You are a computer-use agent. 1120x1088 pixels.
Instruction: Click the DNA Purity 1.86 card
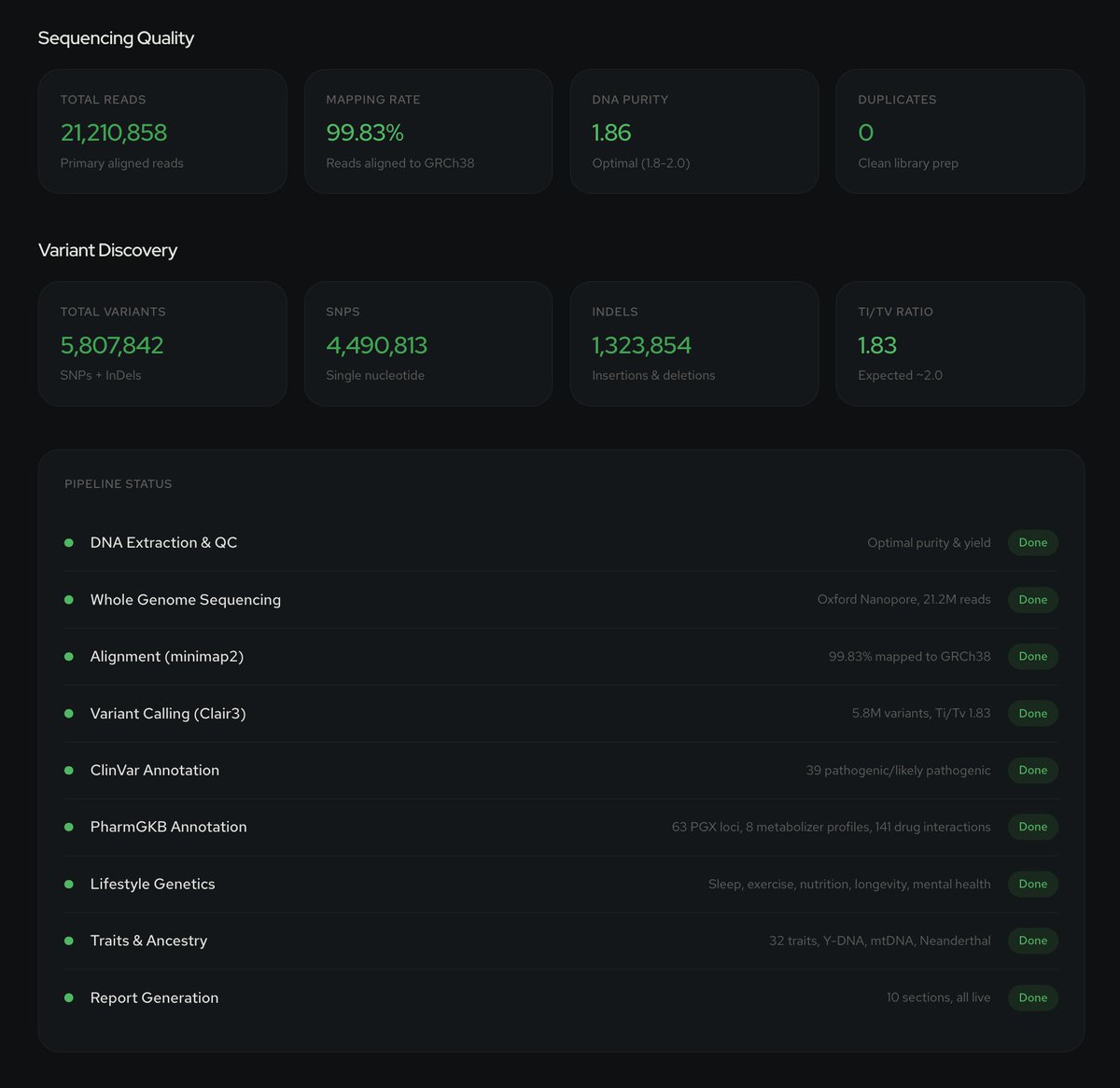point(694,132)
